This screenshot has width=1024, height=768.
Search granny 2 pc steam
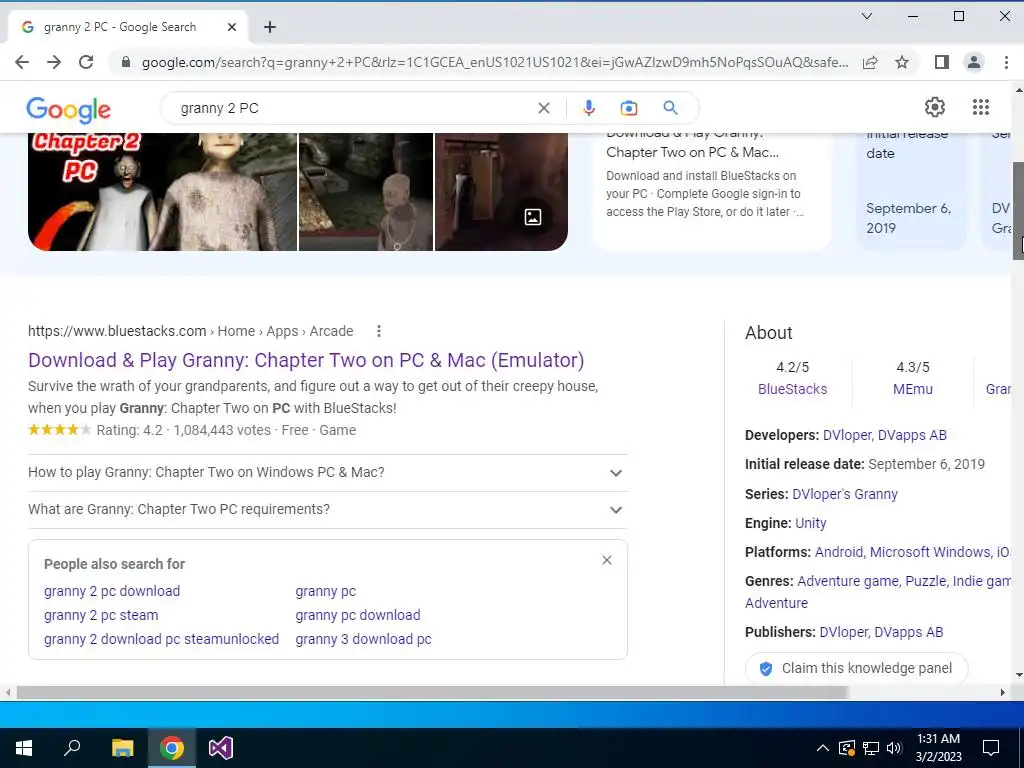click(101, 615)
